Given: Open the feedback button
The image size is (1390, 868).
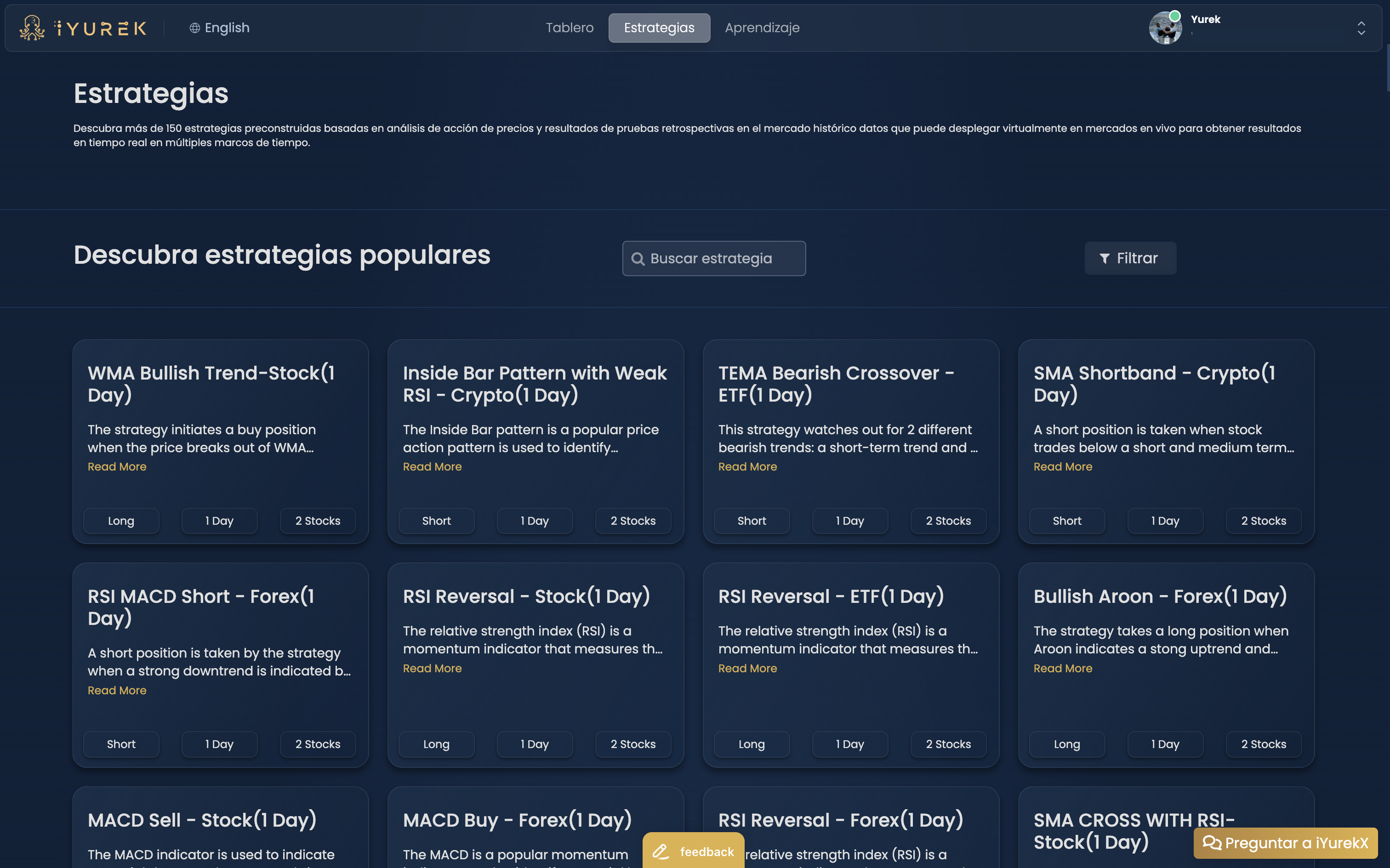Looking at the screenshot, I should (x=693, y=851).
